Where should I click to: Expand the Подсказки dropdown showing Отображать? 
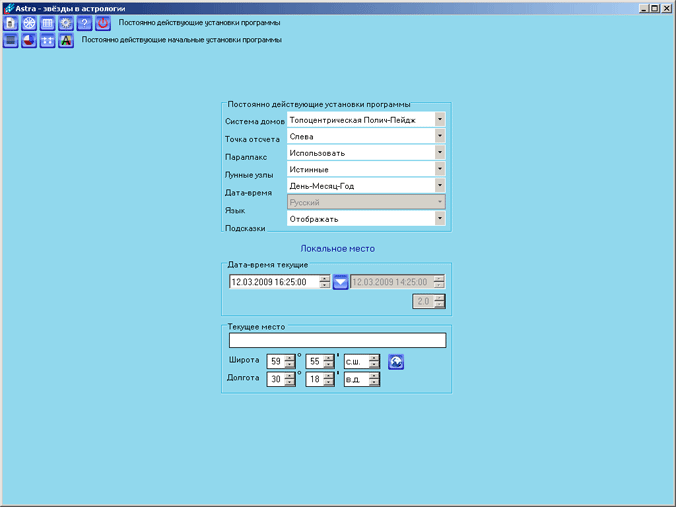(x=366, y=219)
